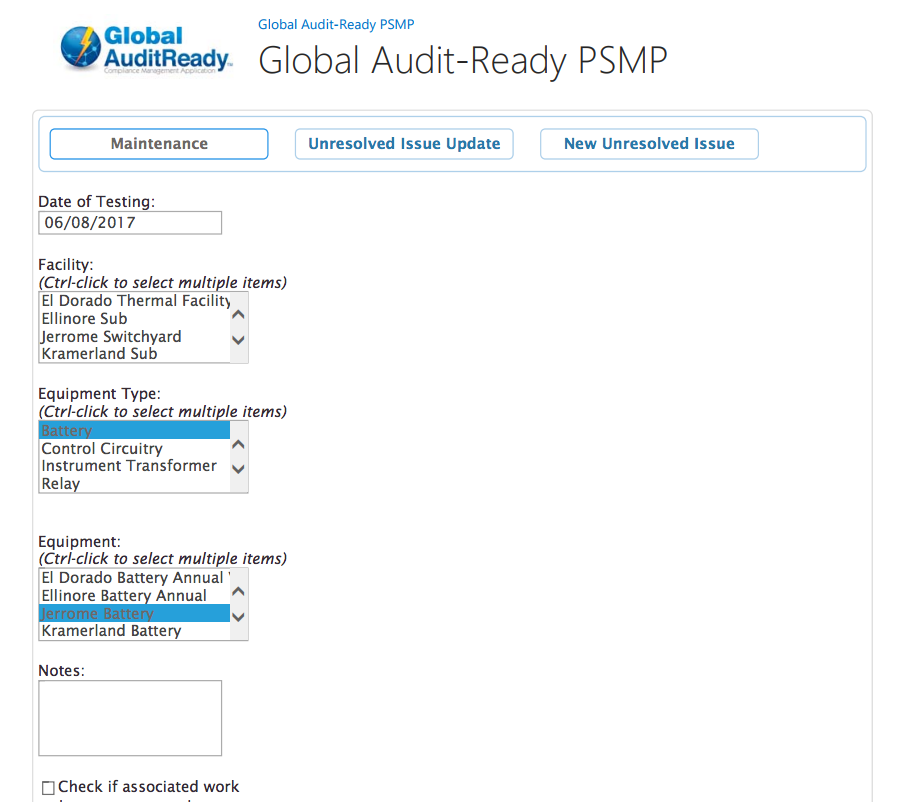This screenshot has width=904, height=802.
Task: Select Ellinore Battery Annual equipment
Action: pyautogui.click(x=135, y=596)
